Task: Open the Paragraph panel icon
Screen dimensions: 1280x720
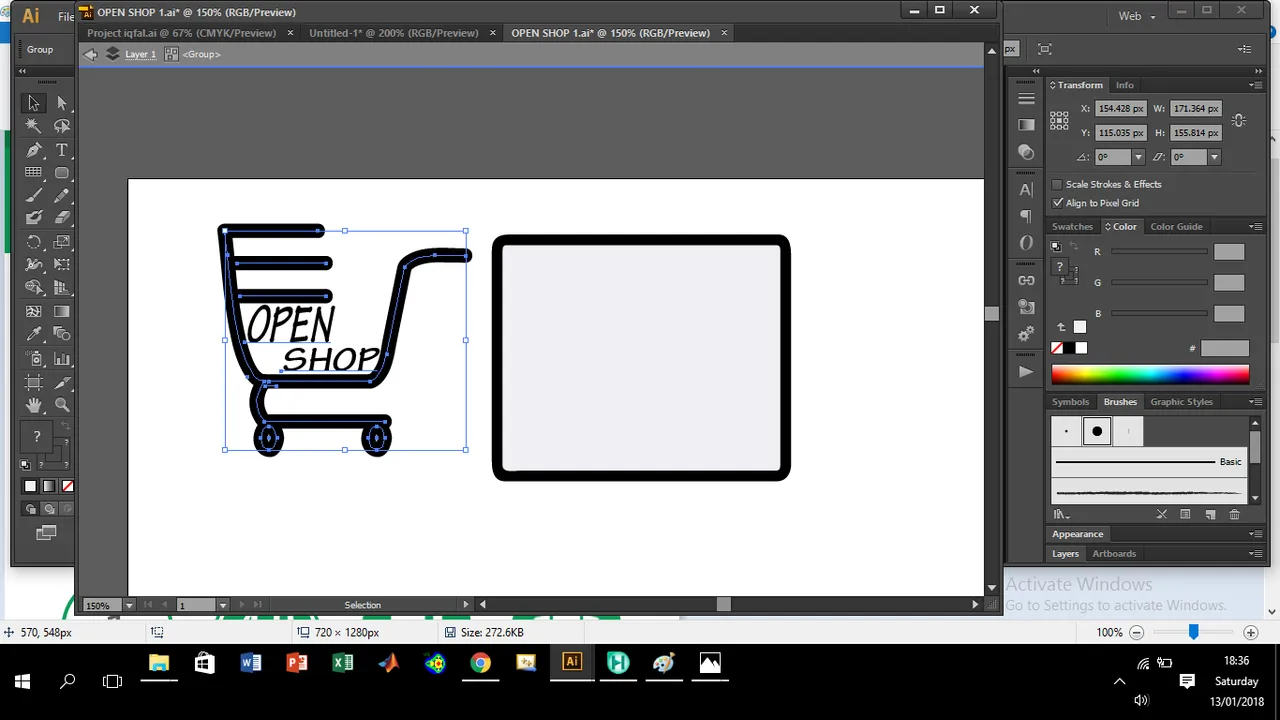Action: [x=1026, y=216]
